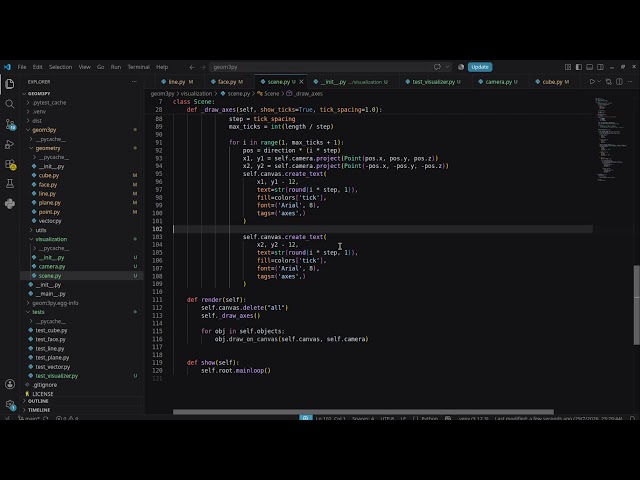Open the Copilot chat icon in title bar
Viewport: 640px width, 480px height.
click(437, 67)
